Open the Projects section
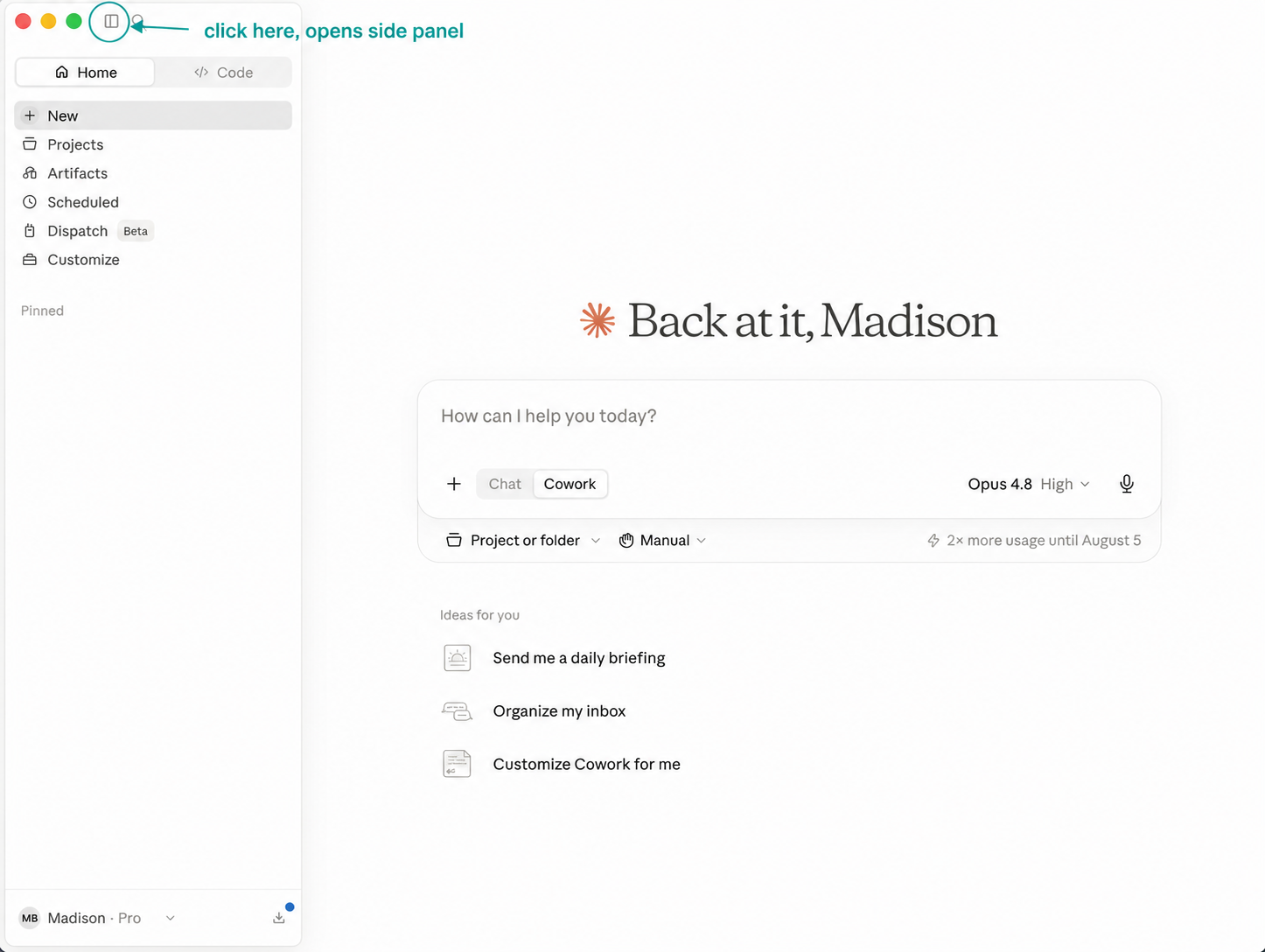The width and height of the screenshot is (1265, 952). pos(153,144)
